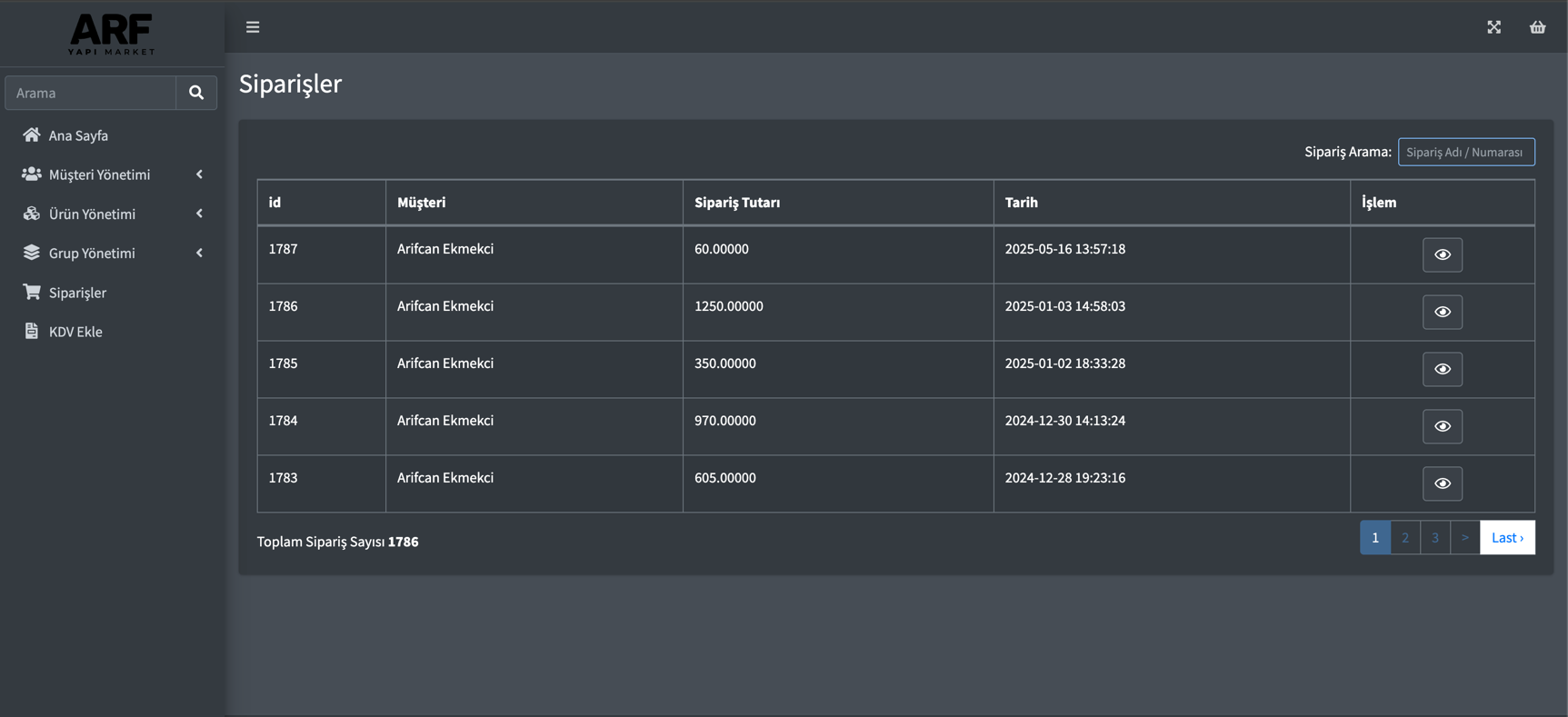
Task: View order 1783 via its eye button
Action: (1442, 483)
